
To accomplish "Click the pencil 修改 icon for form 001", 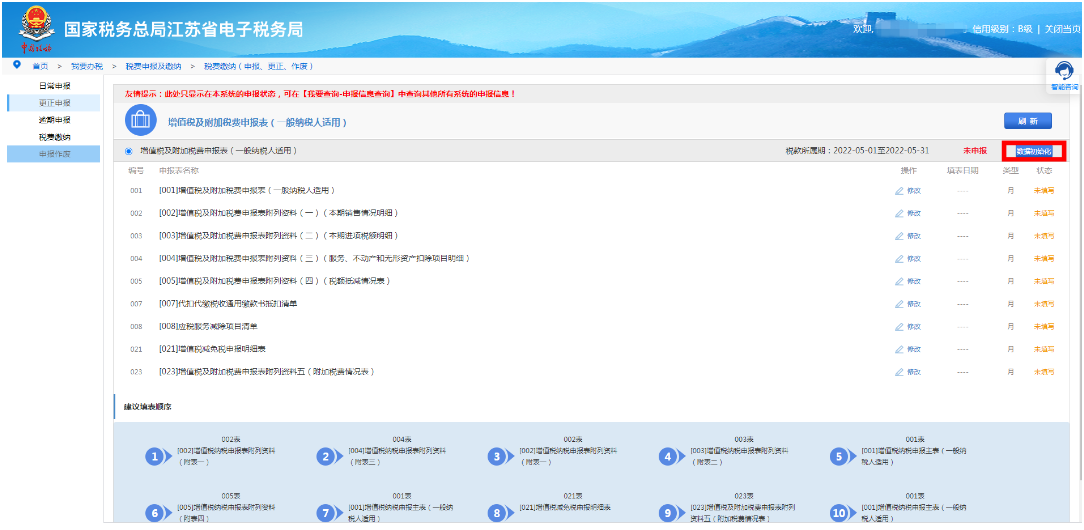I will click(900, 190).
